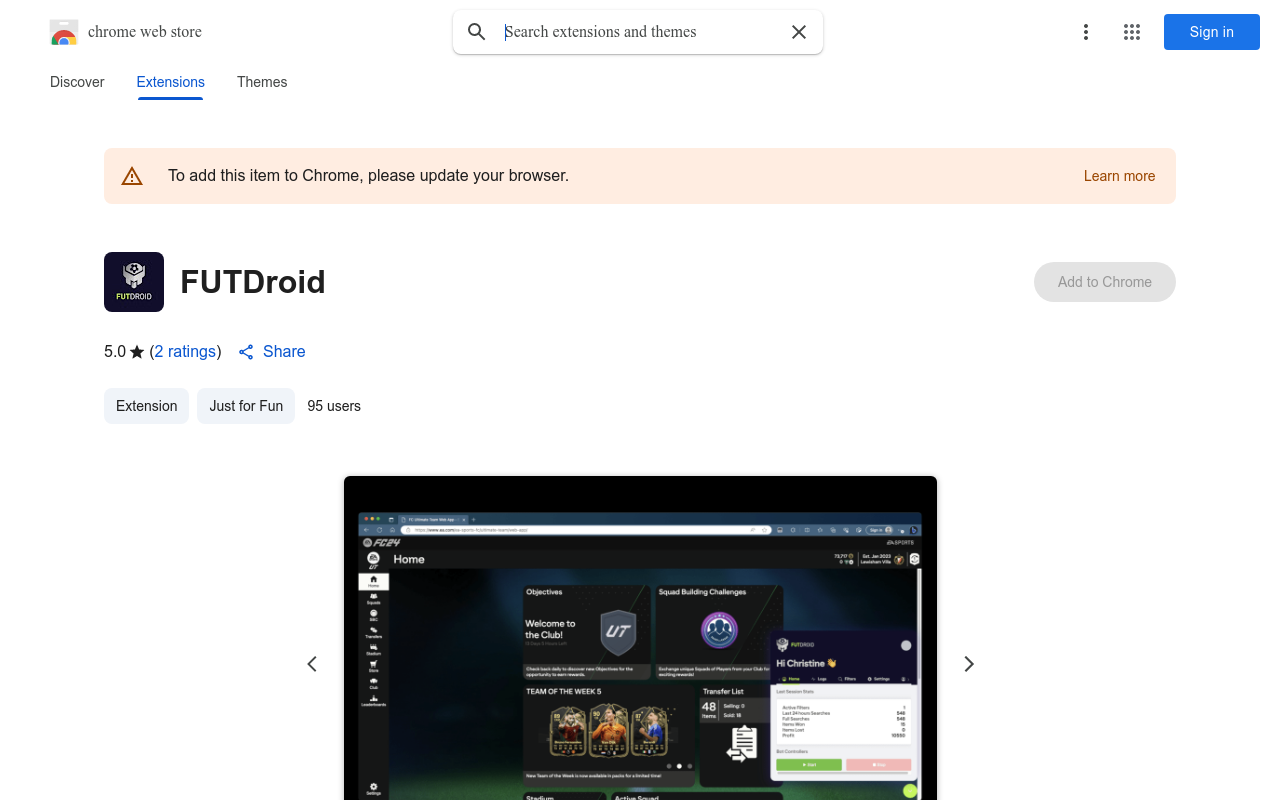Open the three-dot more options menu
The width and height of the screenshot is (1280, 800).
click(x=1086, y=32)
